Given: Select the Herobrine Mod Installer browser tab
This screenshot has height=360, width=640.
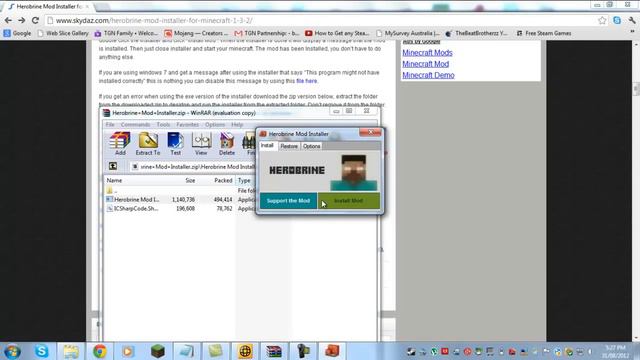Looking at the screenshot, I should (x=49, y=7).
